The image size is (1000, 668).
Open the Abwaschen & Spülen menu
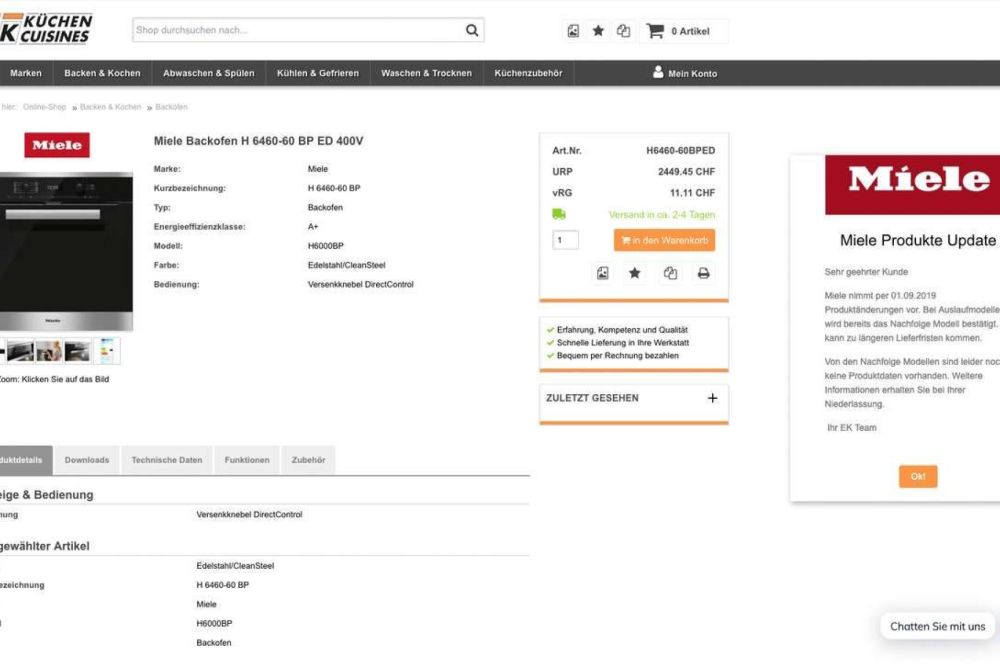coord(209,73)
